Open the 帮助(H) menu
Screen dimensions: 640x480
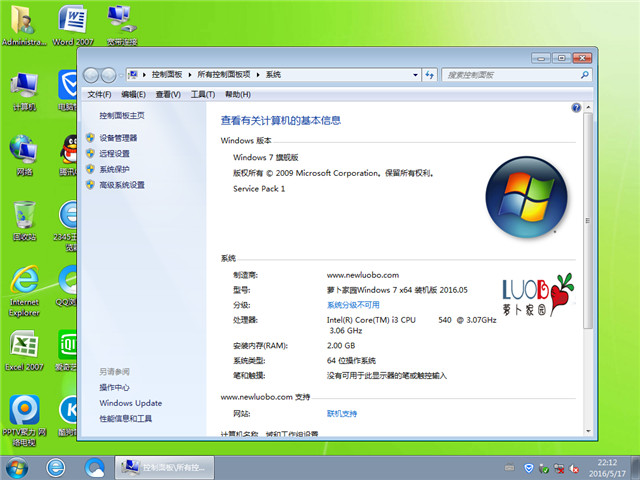238,94
